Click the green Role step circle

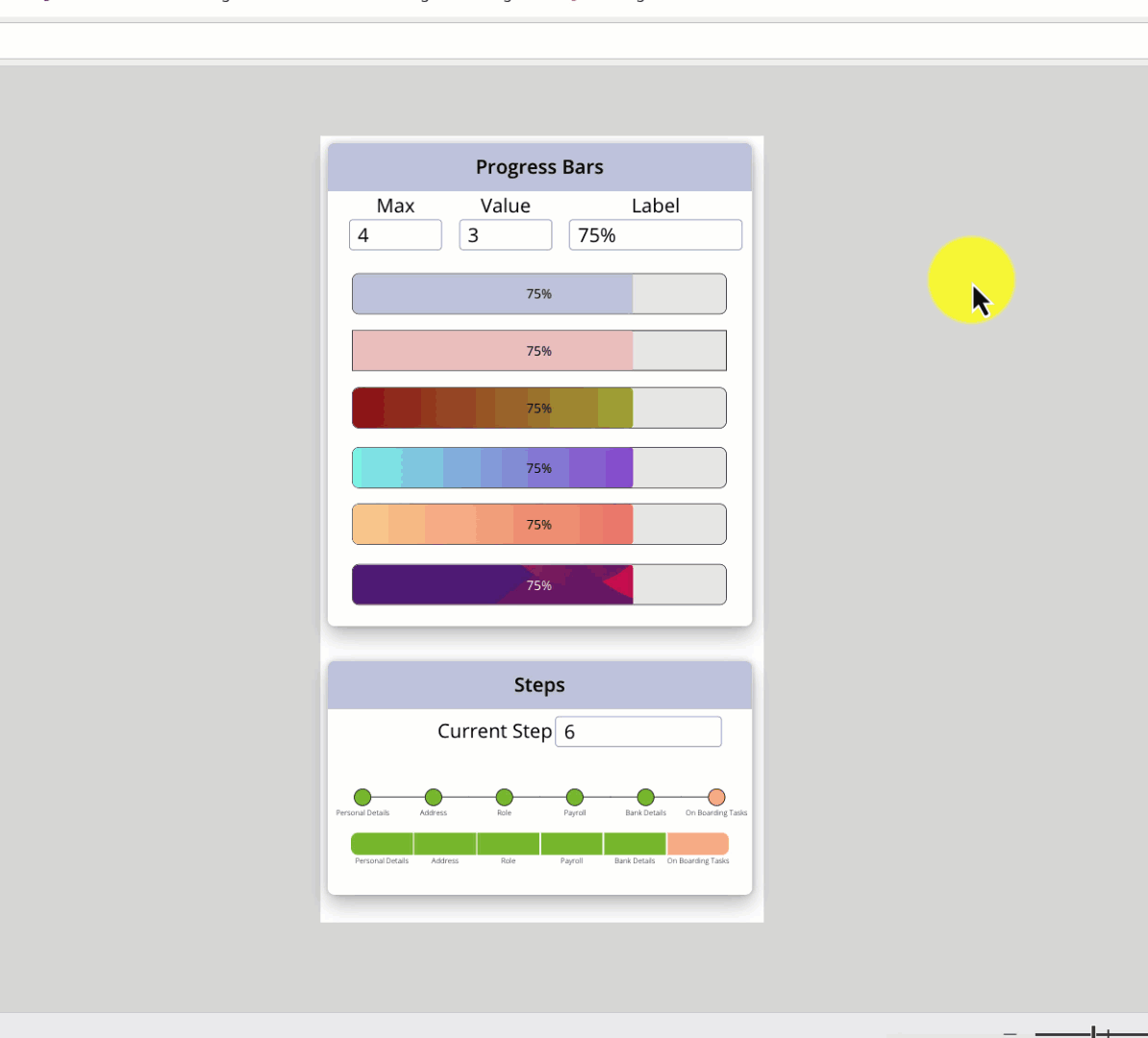tap(504, 797)
